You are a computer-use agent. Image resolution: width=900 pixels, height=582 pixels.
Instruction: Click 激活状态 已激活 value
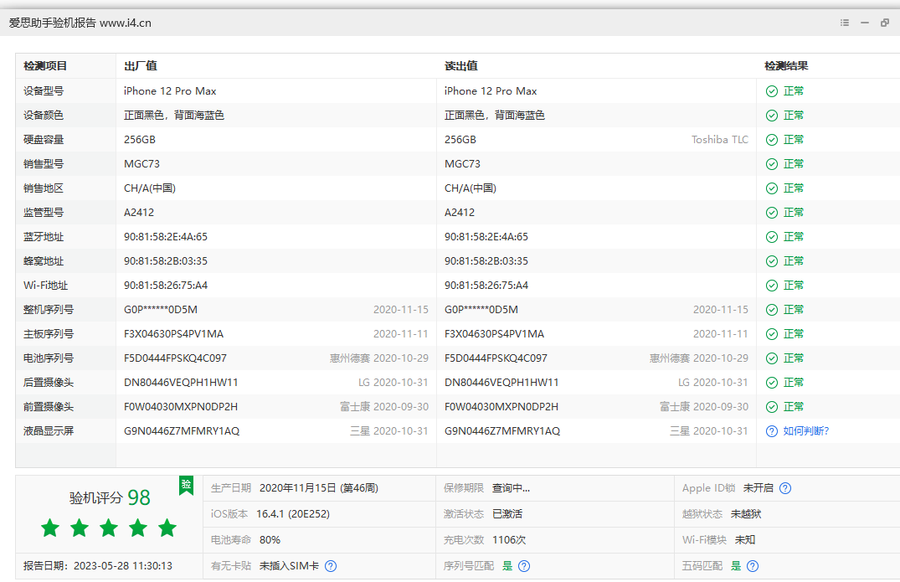click(507, 514)
